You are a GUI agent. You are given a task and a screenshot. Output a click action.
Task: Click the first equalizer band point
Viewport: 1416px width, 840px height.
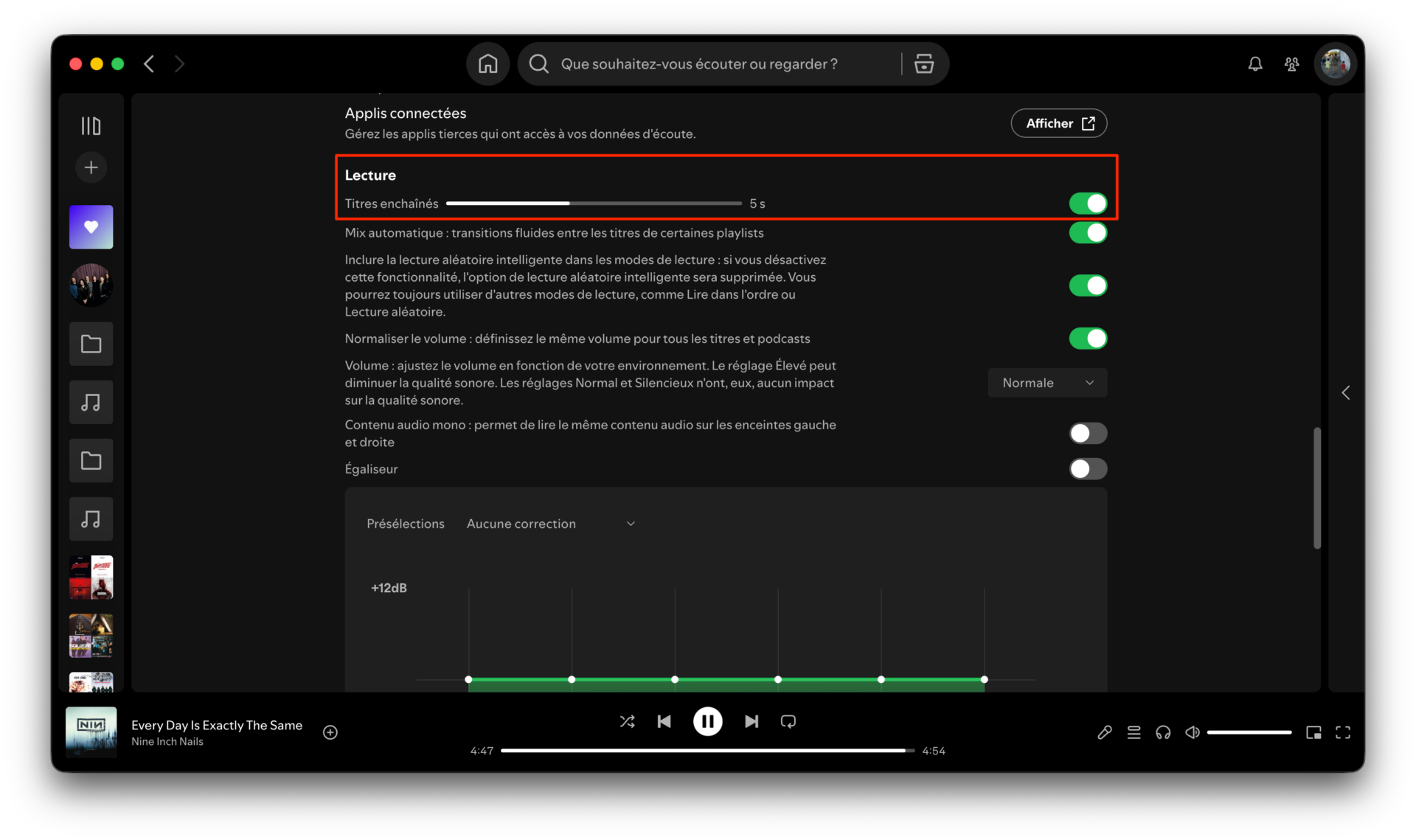pos(468,679)
